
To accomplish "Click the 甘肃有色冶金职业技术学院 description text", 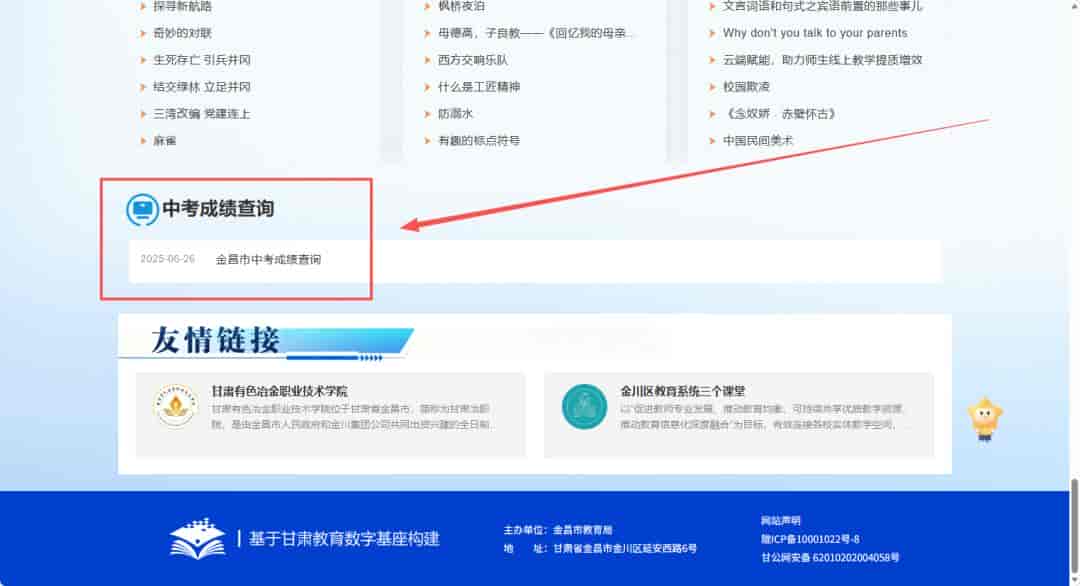I will [351, 417].
